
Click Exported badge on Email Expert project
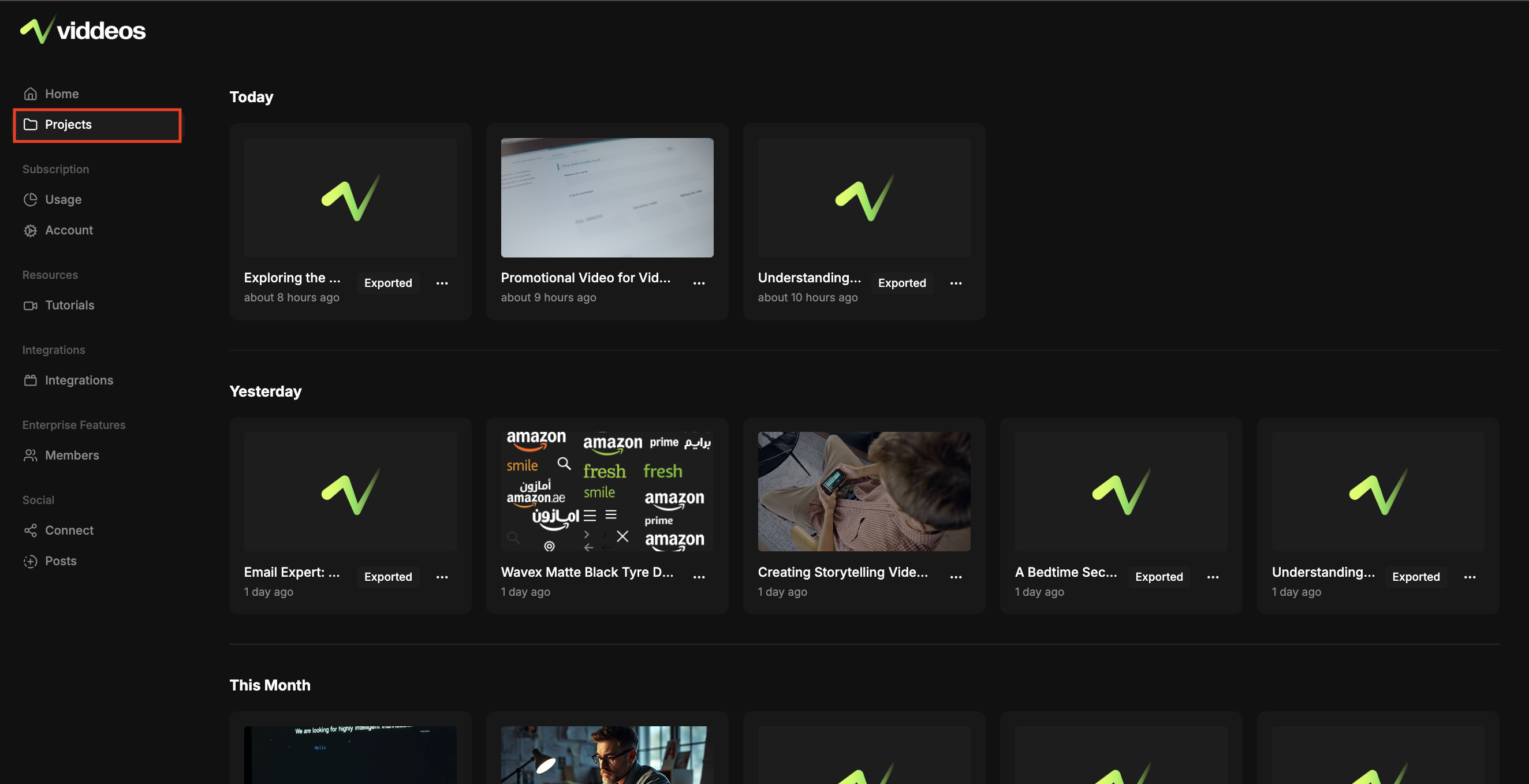click(387, 577)
